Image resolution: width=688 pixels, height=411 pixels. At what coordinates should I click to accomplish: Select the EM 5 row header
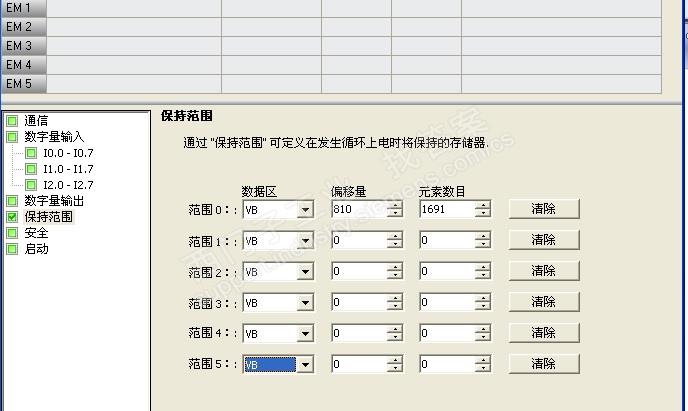(24, 84)
